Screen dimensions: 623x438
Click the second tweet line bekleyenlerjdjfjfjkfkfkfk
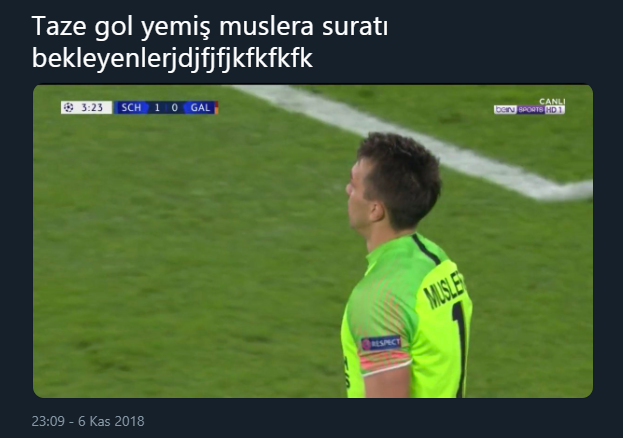pos(172,59)
